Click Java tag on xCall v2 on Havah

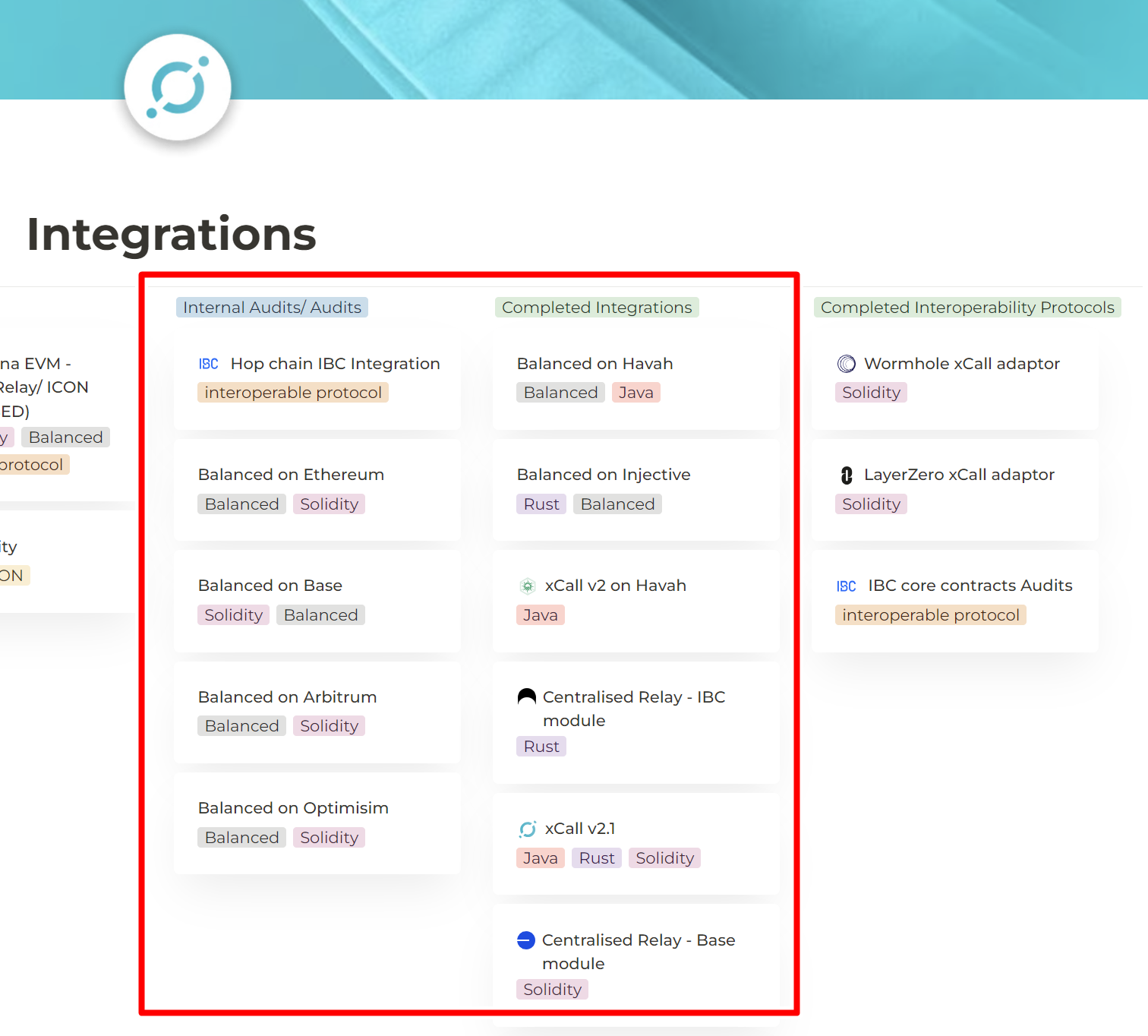pyautogui.click(x=541, y=615)
